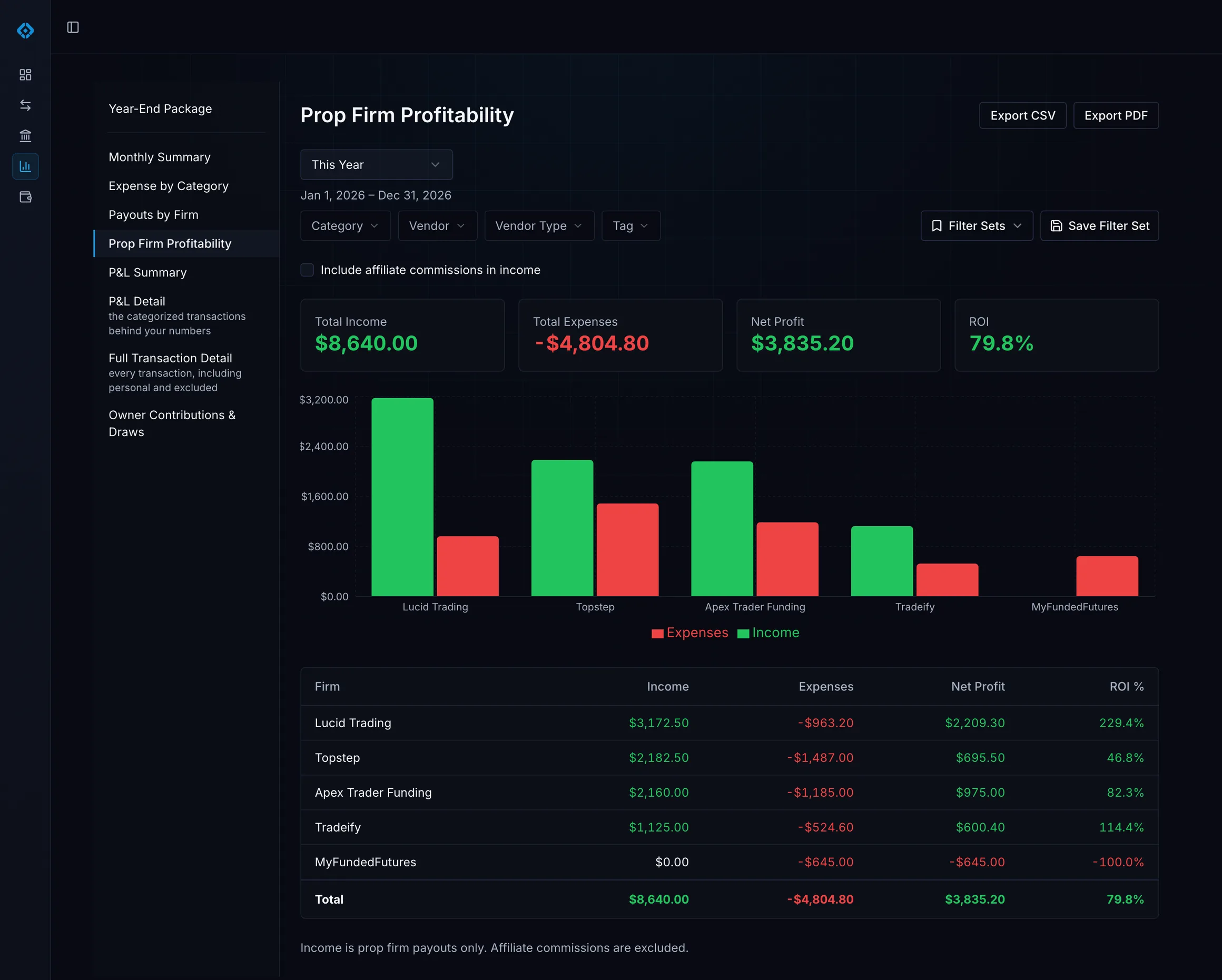Image resolution: width=1222 pixels, height=980 pixels.
Task: Open the reports bar chart icon
Action: 25,166
